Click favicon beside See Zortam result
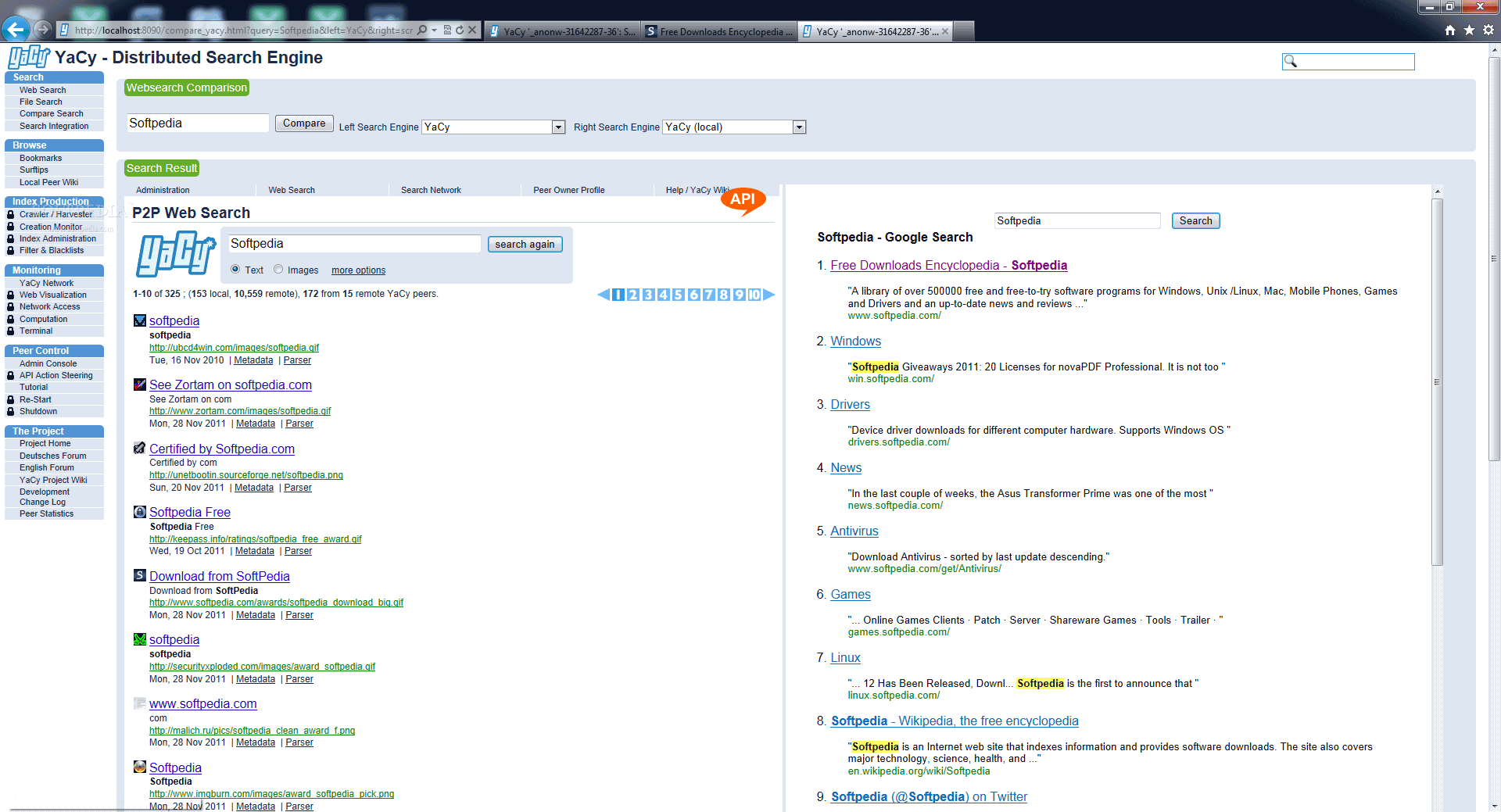Image resolution: width=1501 pixels, height=812 pixels. (140, 385)
